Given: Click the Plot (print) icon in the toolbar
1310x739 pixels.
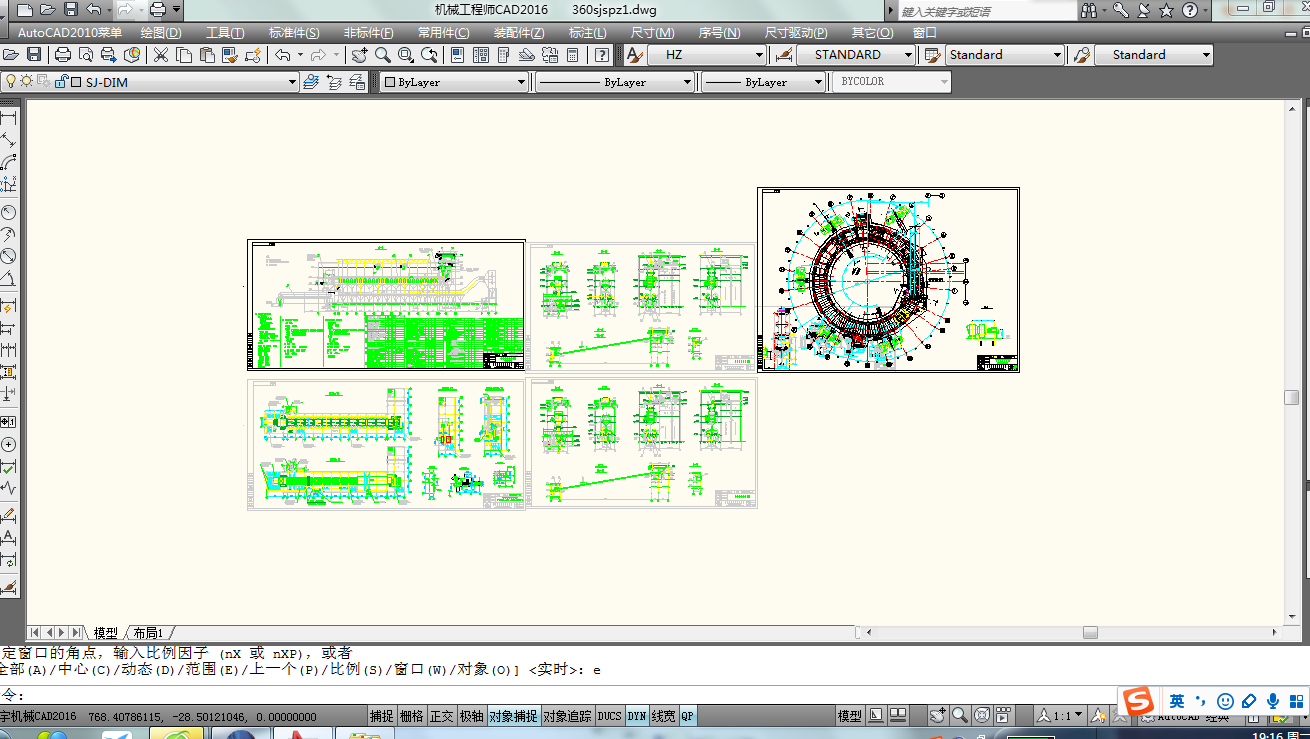Looking at the screenshot, I should (63, 55).
